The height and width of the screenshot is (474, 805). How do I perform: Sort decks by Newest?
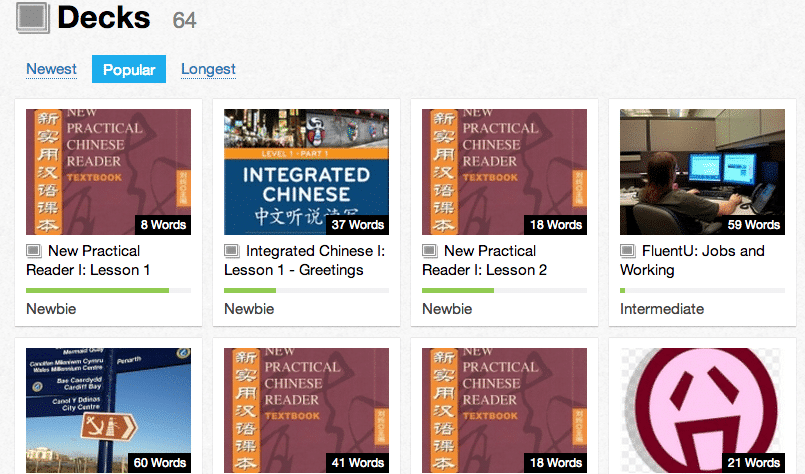click(51, 69)
